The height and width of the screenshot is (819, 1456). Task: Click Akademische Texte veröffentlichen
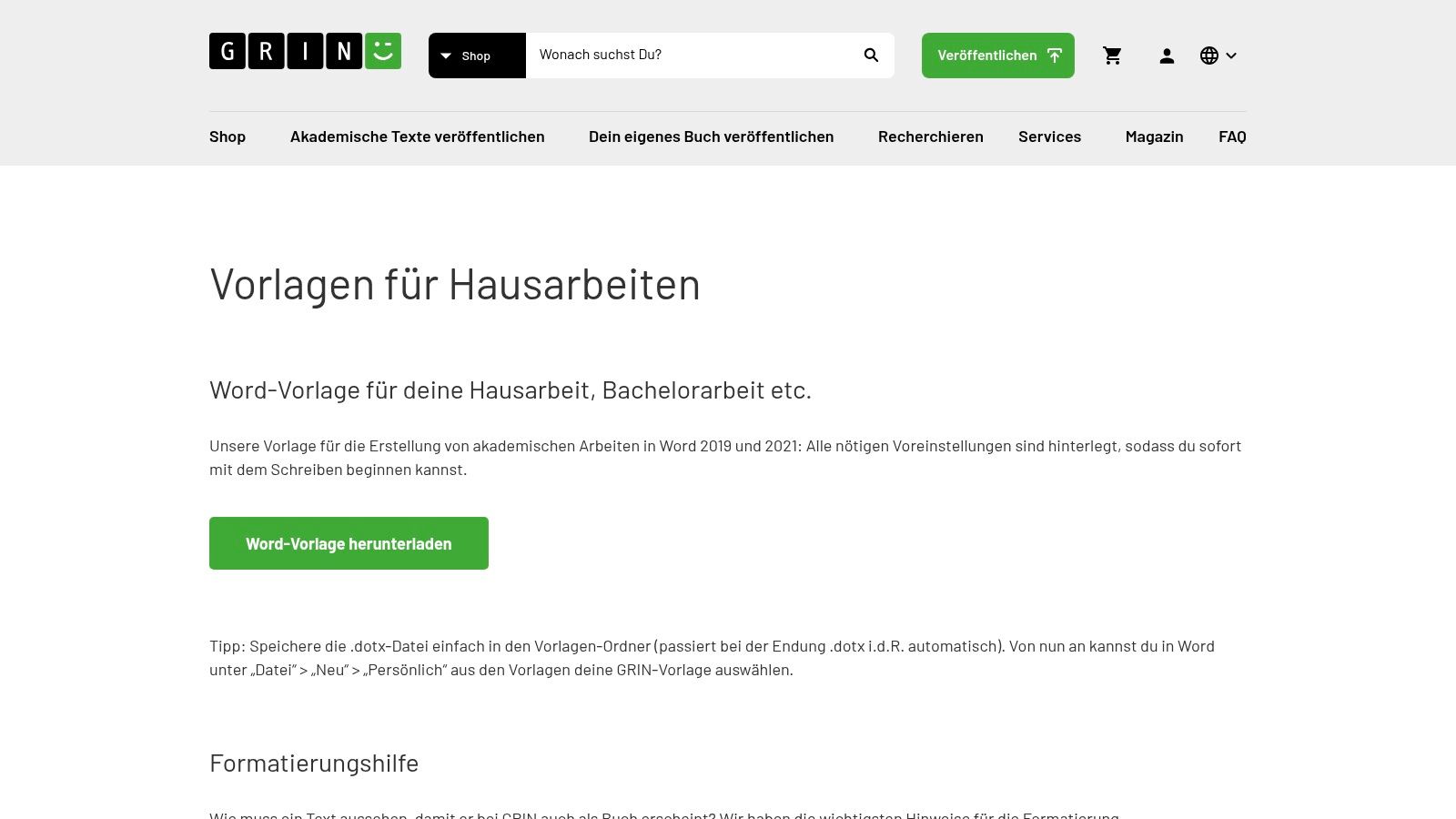(x=417, y=136)
